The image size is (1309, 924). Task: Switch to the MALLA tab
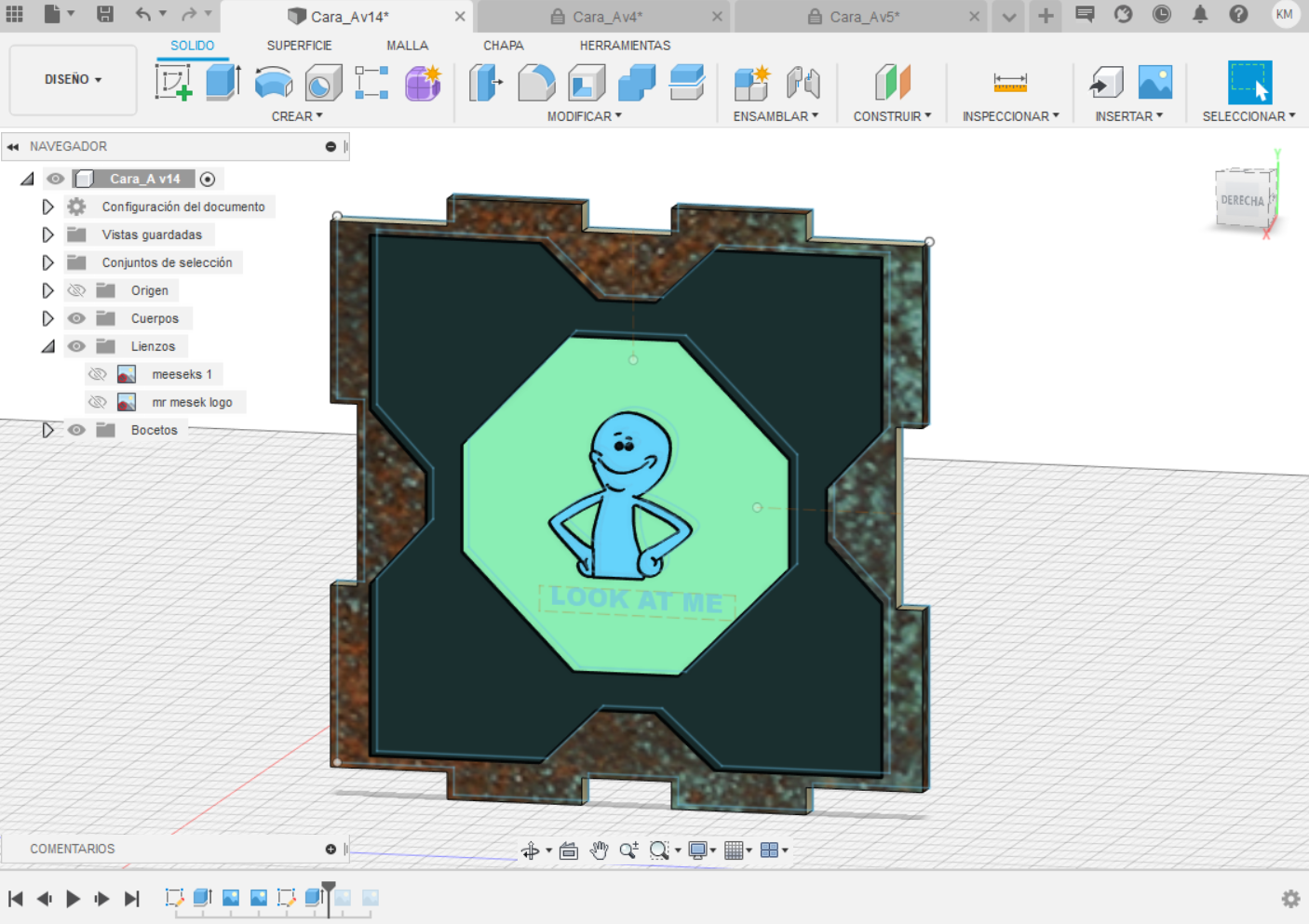[x=407, y=45]
